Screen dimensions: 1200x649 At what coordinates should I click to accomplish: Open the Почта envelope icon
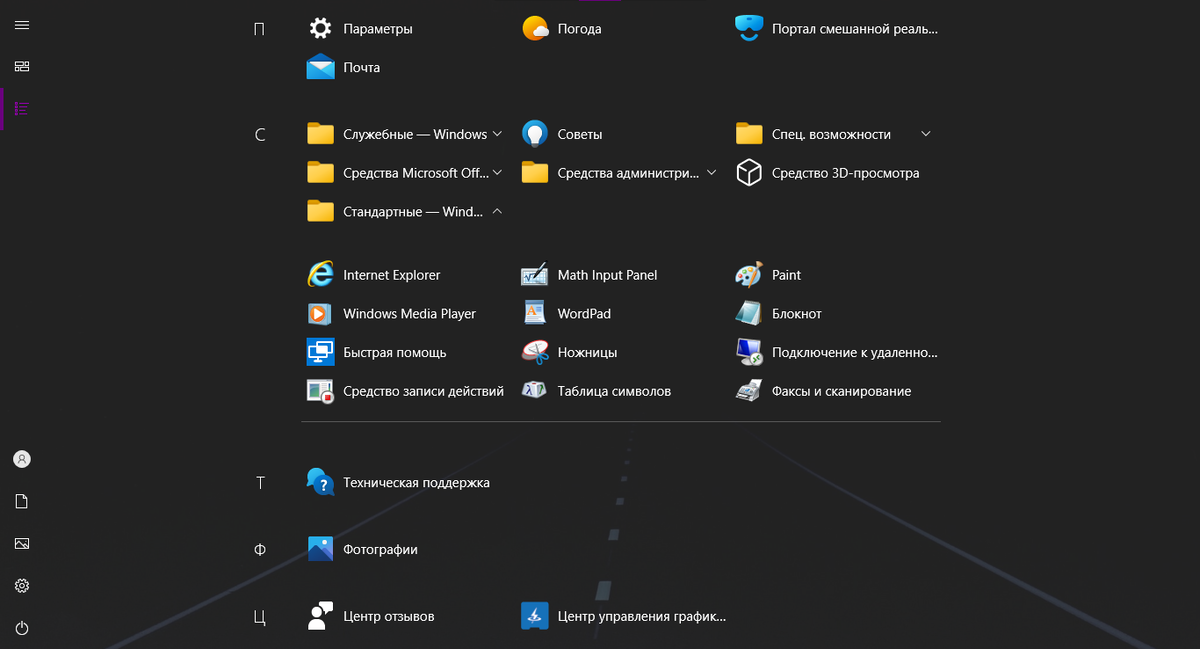click(x=320, y=67)
